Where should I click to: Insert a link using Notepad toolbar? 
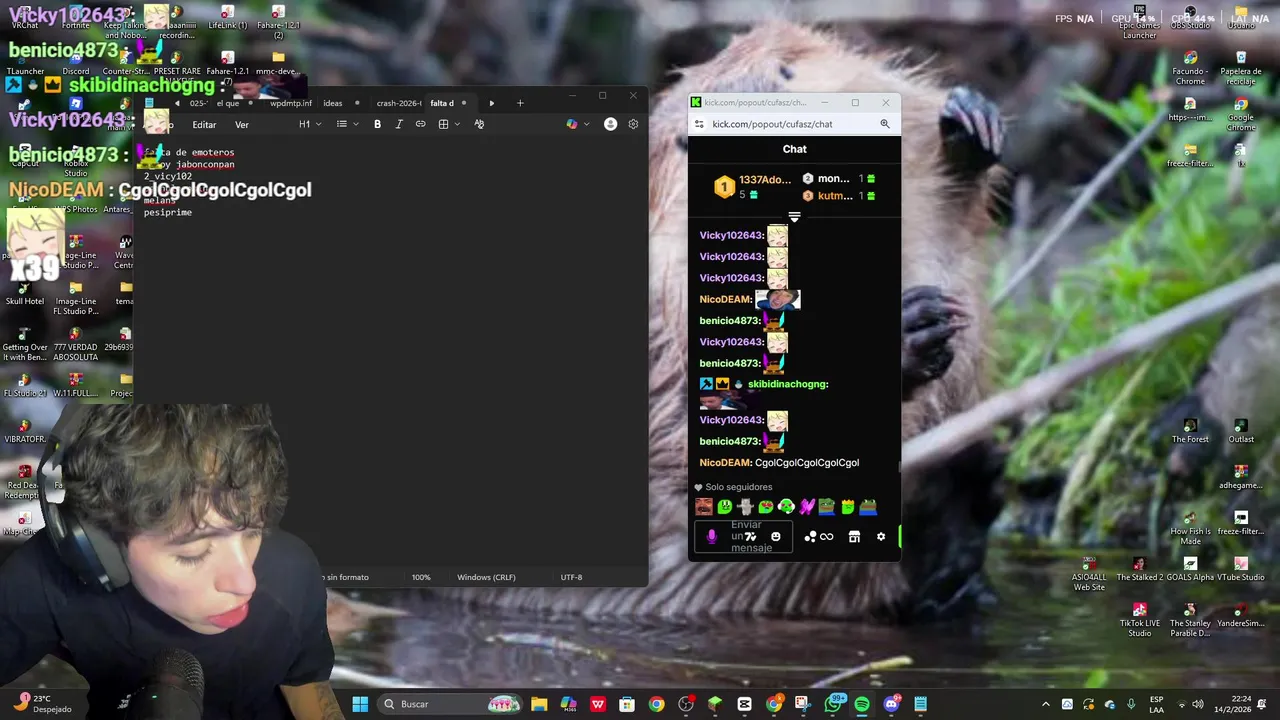pos(421,124)
